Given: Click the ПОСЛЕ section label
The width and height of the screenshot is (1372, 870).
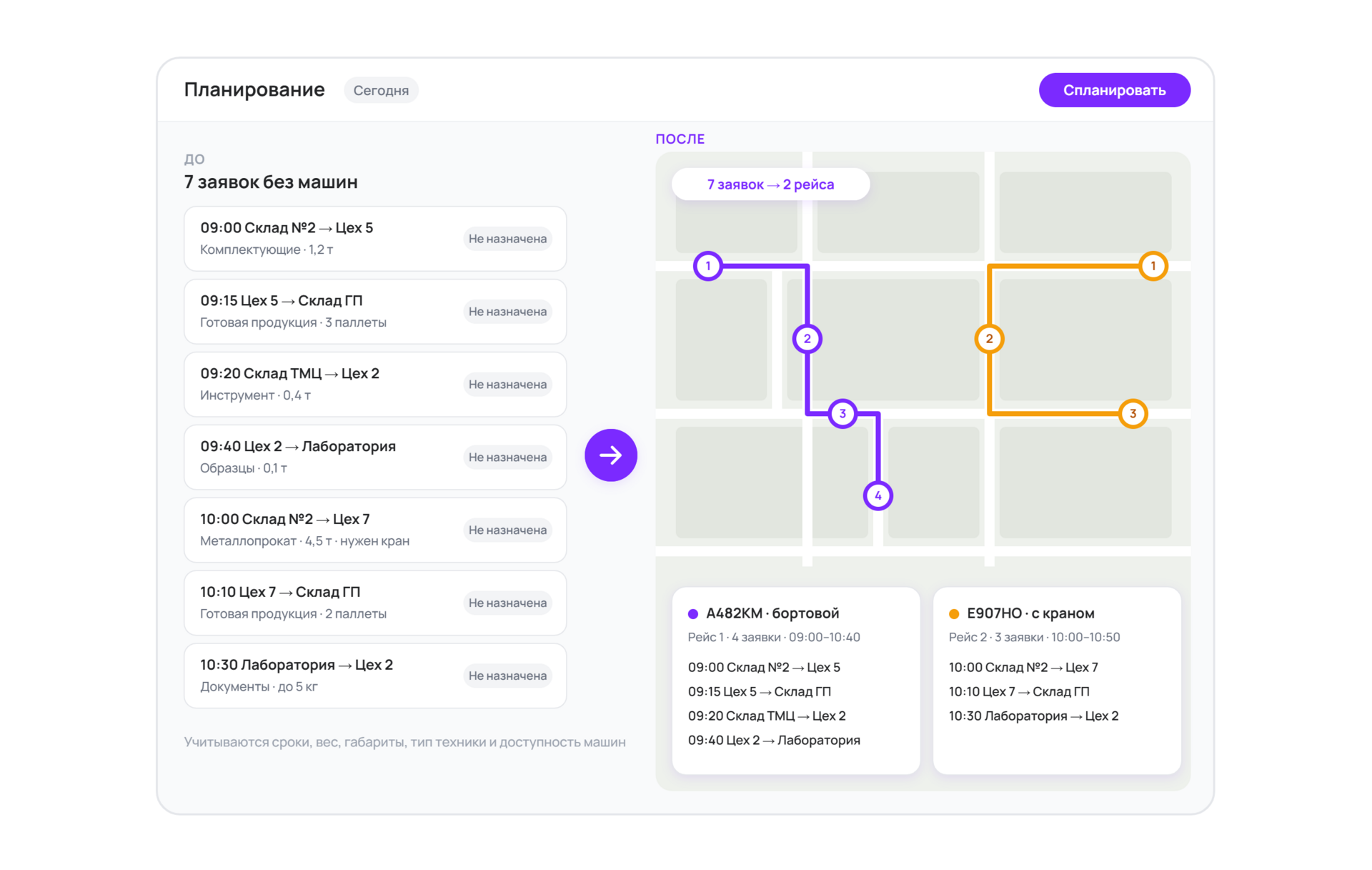Looking at the screenshot, I should pyautogui.click(x=680, y=139).
